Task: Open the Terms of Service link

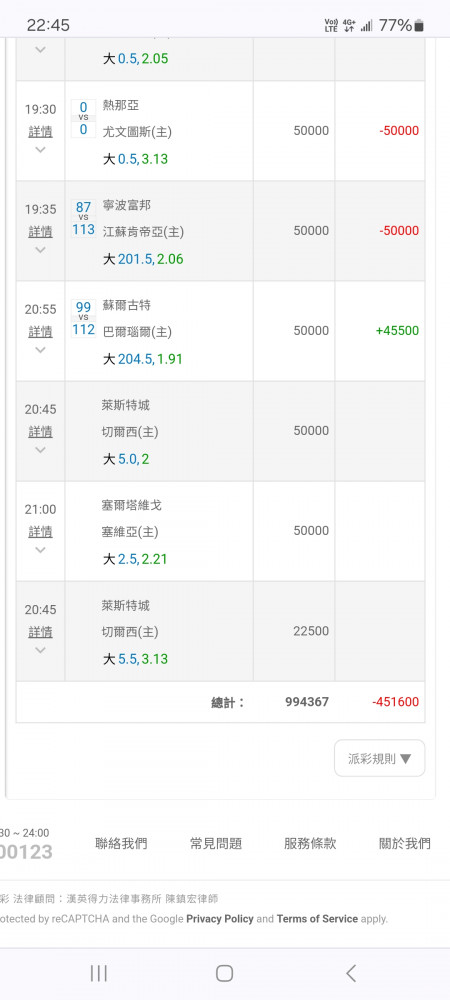Action: 317,919
